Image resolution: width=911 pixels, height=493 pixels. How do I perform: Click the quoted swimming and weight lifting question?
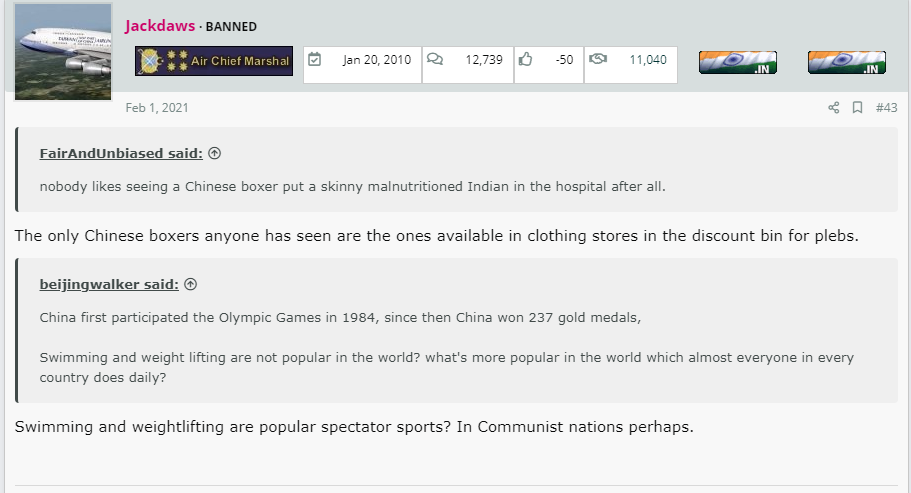[447, 367]
